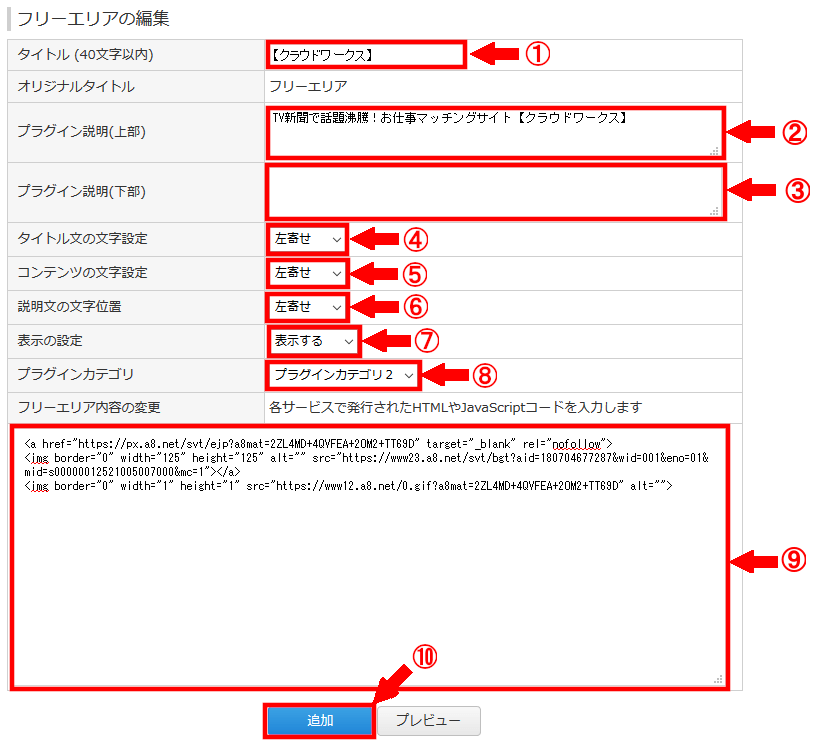Click the フリーエリア内容の変更 label
This screenshot has width=840, height=740.
pyautogui.click(x=89, y=408)
